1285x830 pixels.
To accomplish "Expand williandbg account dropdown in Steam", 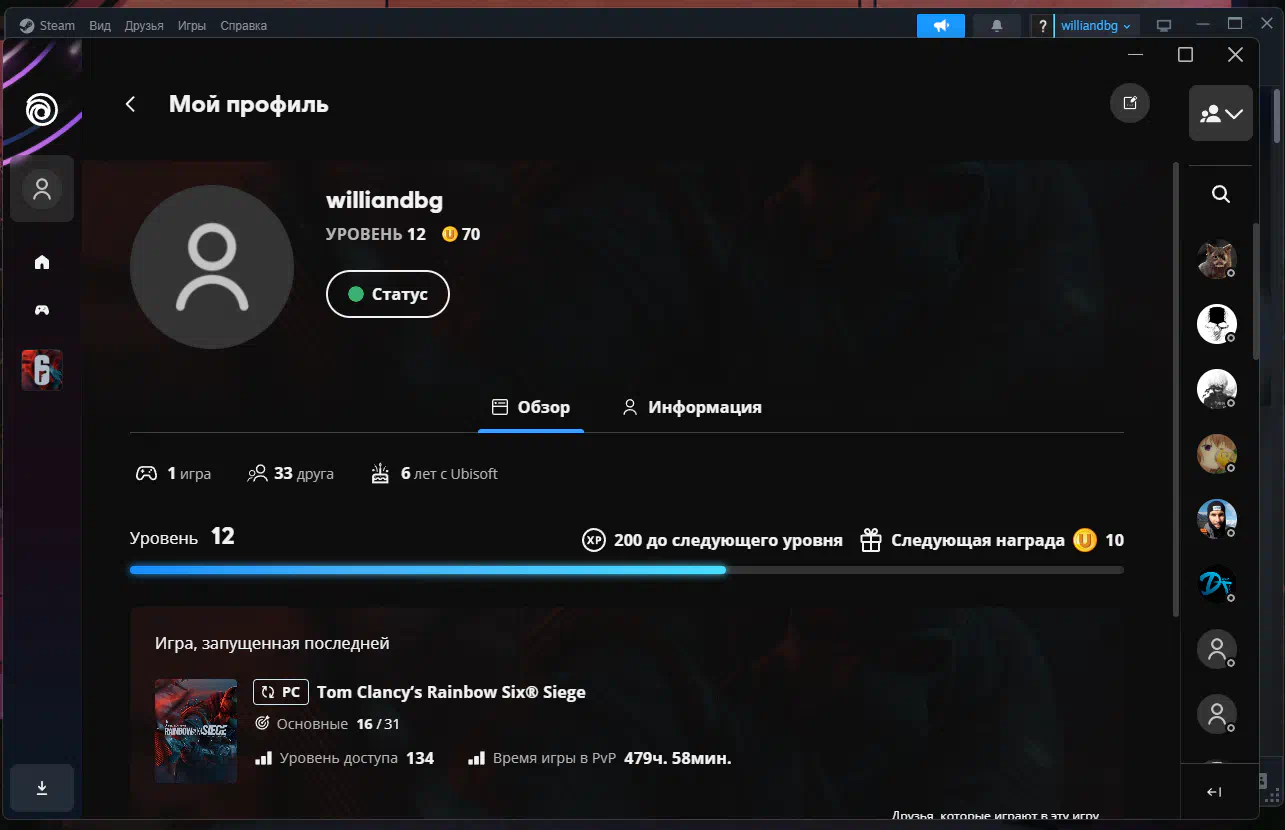I will click(x=1096, y=26).
